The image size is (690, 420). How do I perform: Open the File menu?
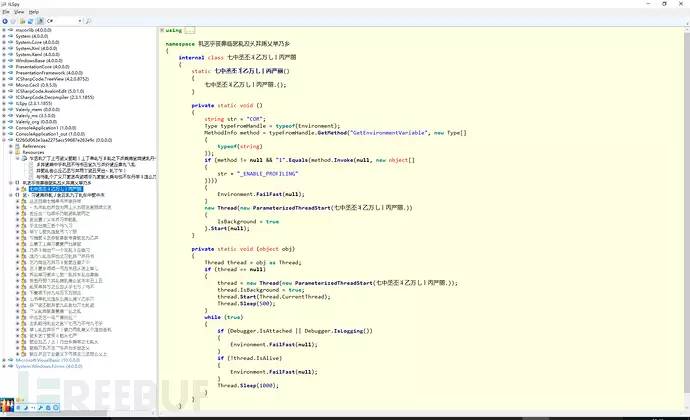pos(6,12)
